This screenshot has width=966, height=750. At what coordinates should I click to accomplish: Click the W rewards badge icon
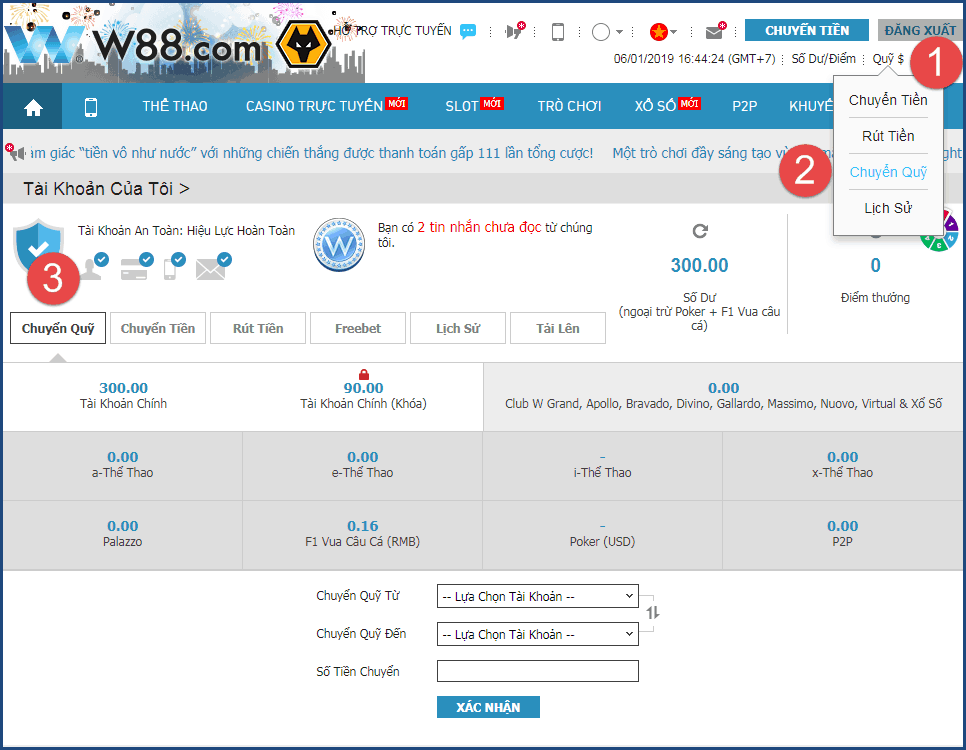339,245
